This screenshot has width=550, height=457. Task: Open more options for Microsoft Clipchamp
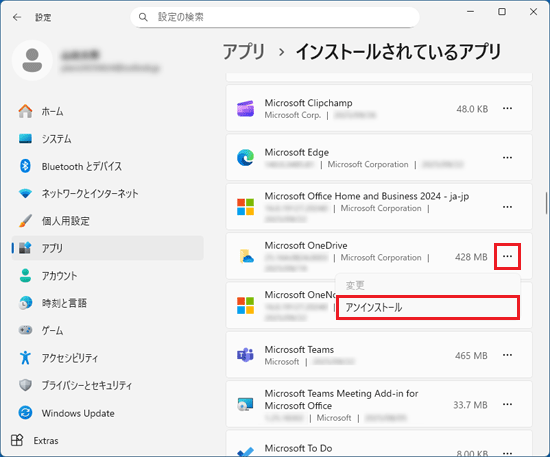(507, 108)
